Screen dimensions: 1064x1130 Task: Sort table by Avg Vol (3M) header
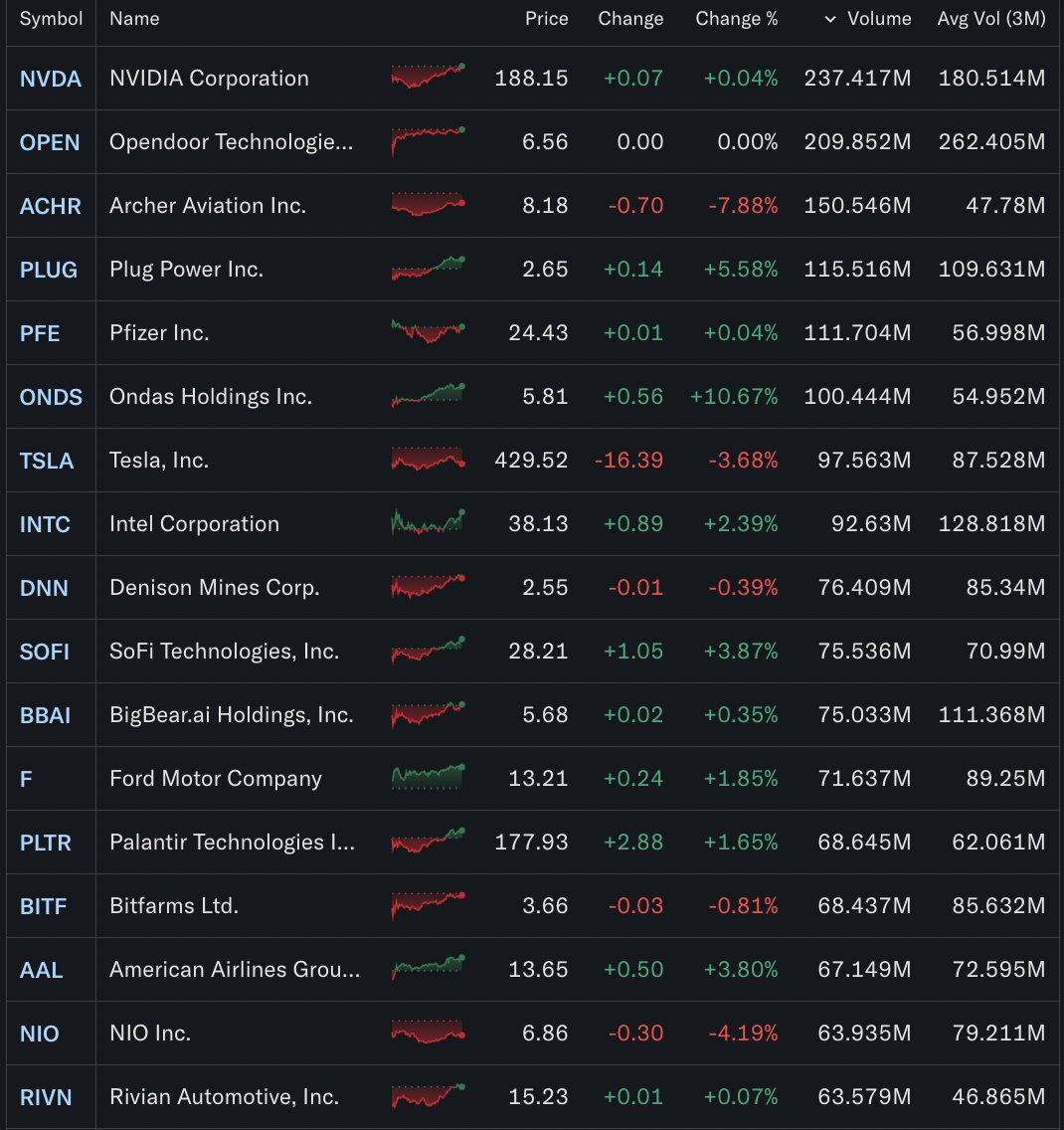(x=991, y=19)
